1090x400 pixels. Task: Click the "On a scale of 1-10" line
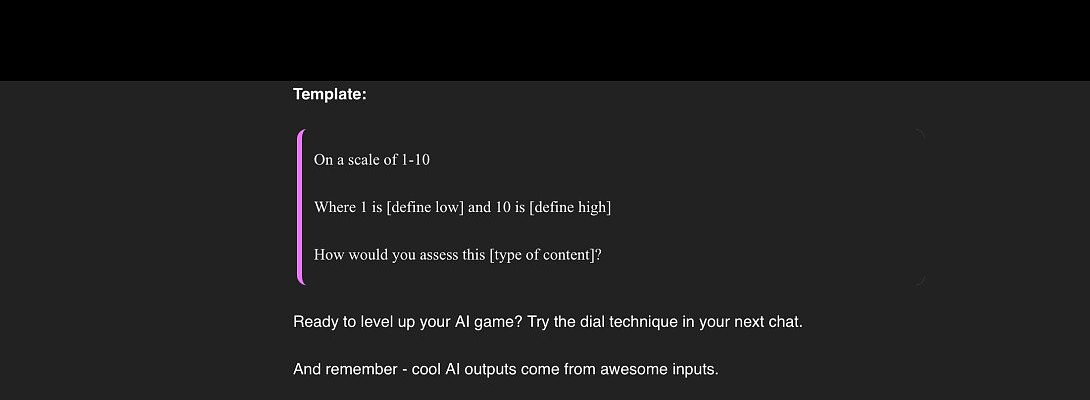[x=371, y=160]
